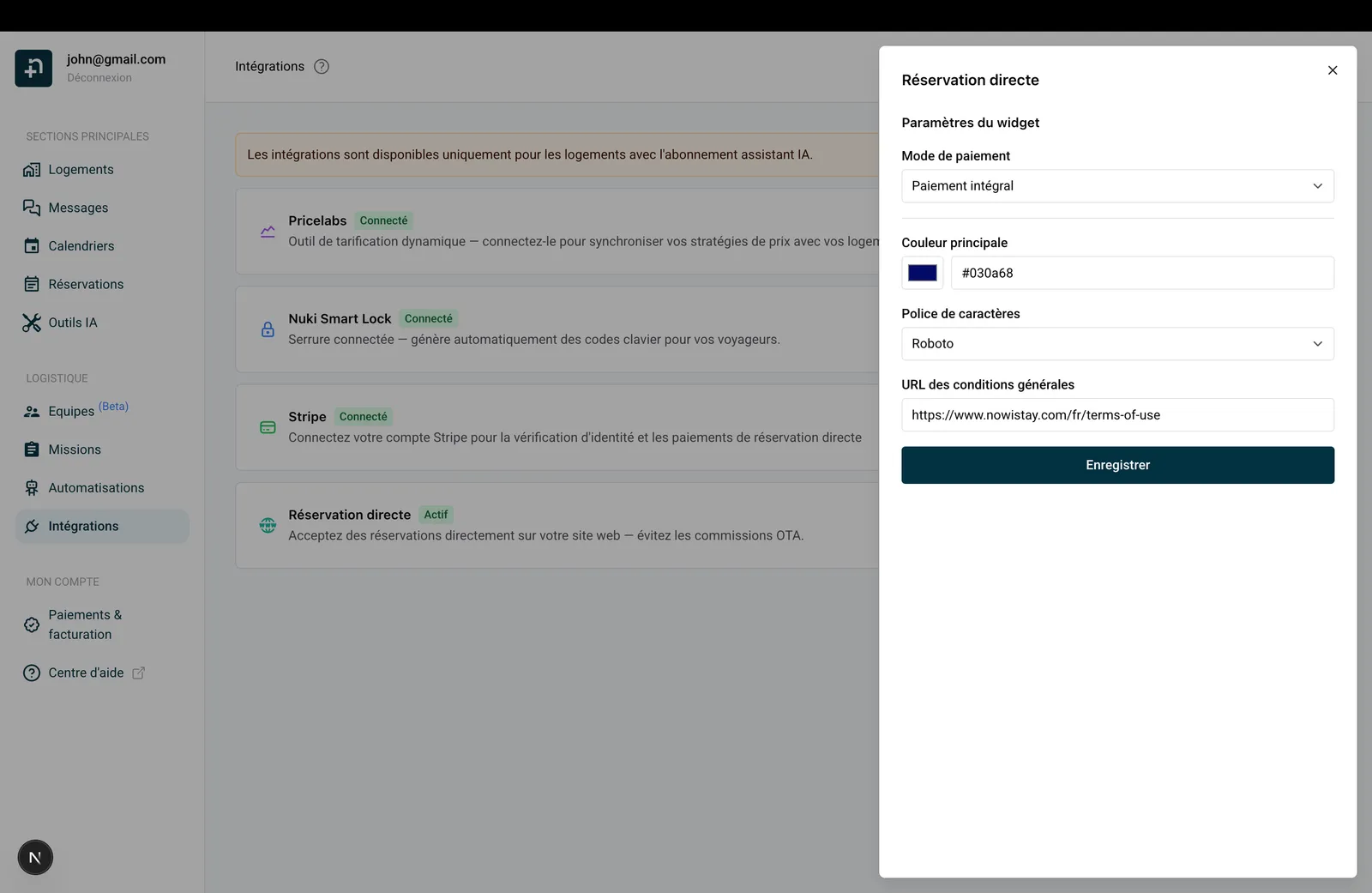Image resolution: width=1372 pixels, height=893 pixels.
Task: Click the Stripe Connecté badge
Action: coord(363,417)
